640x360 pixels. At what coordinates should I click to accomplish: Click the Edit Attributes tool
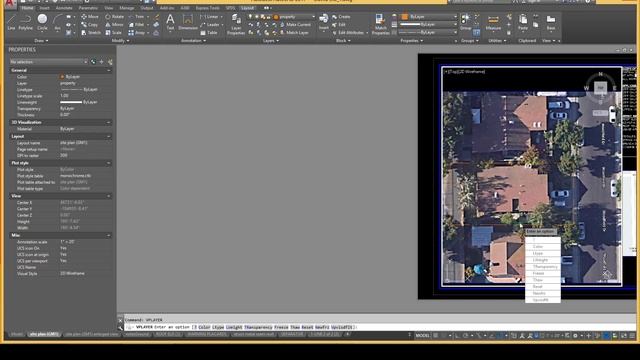[348, 32]
